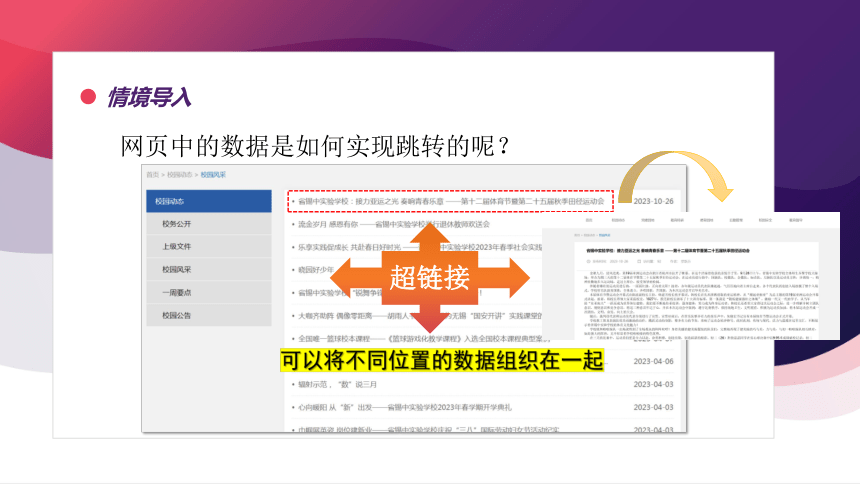Viewport: 860px width, 484px height.
Task: Open the 巾帼展英姿 岗位建新业 article
Action: 428,429
